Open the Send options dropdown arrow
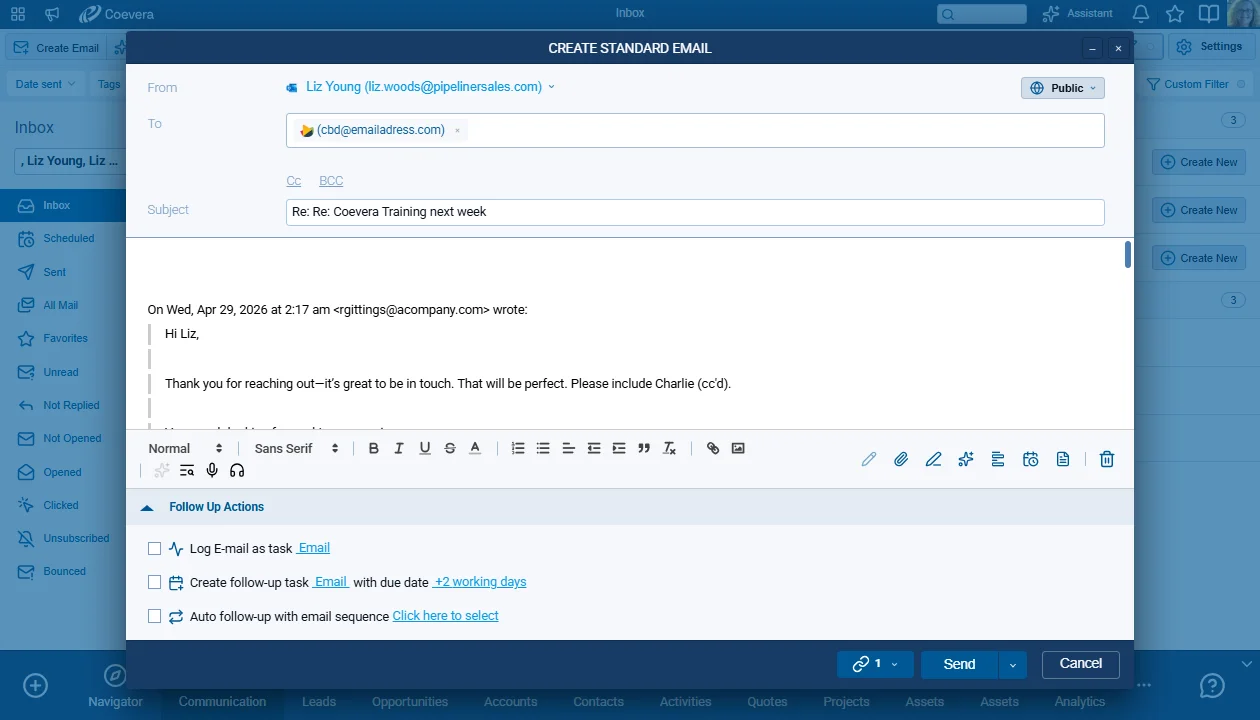This screenshot has width=1260, height=720. 1012,664
